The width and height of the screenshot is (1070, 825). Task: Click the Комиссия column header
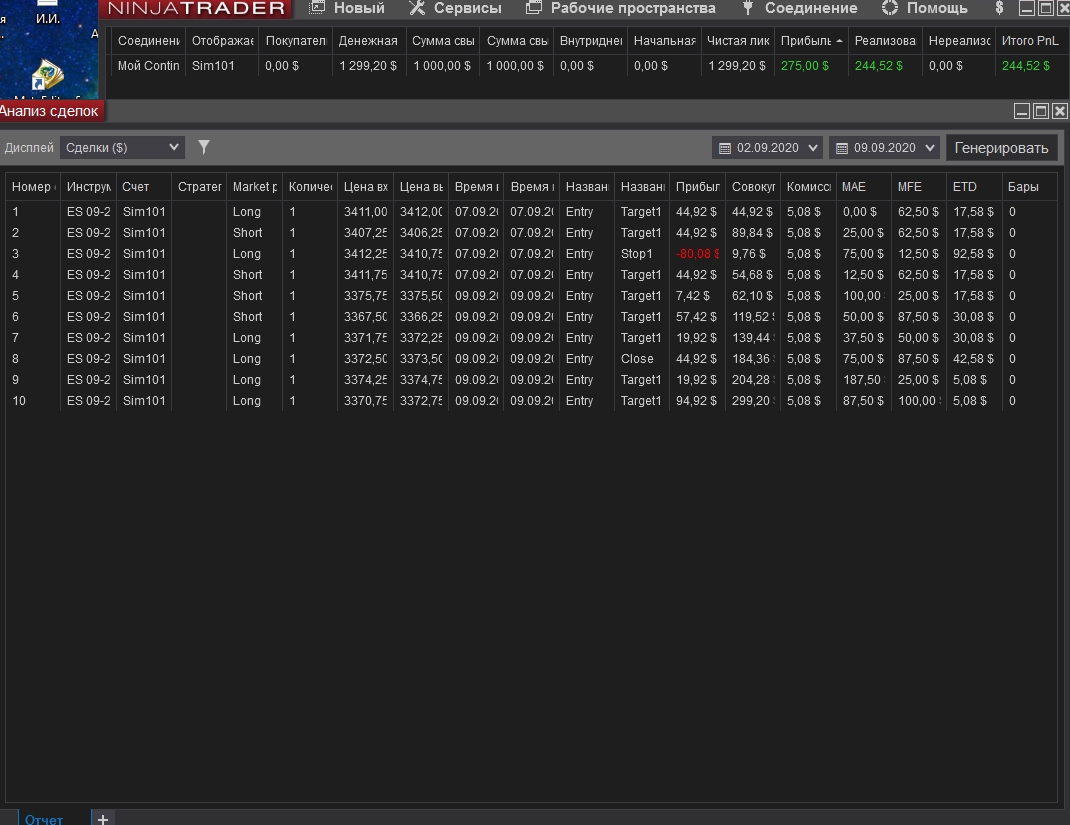click(808, 186)
